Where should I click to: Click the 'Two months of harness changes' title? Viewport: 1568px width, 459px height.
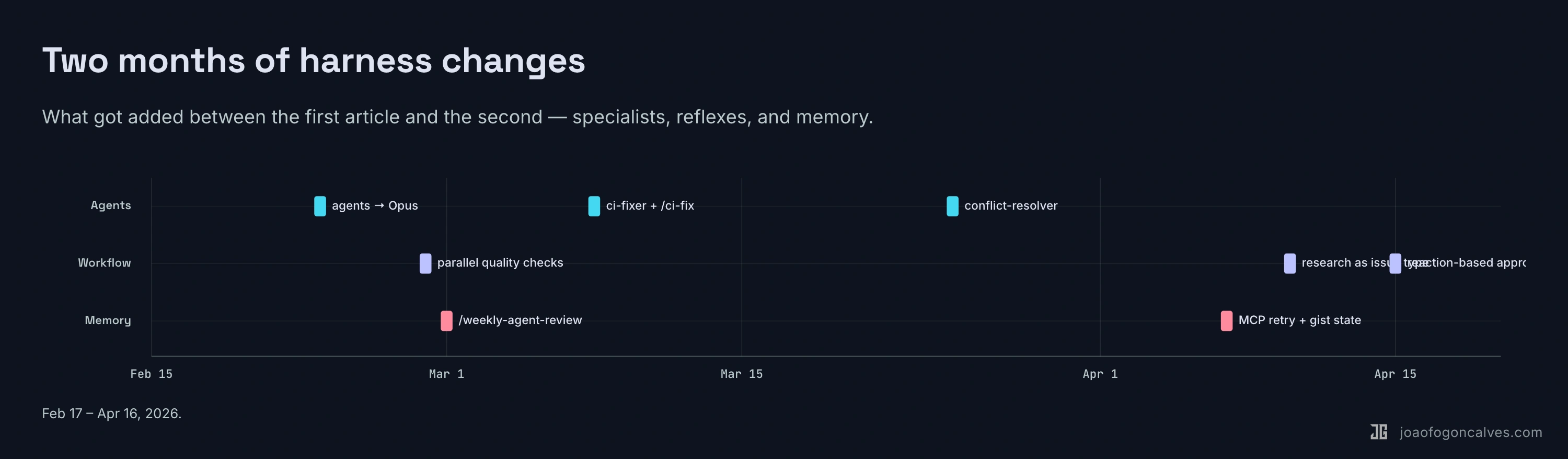[x=314, y=61]
